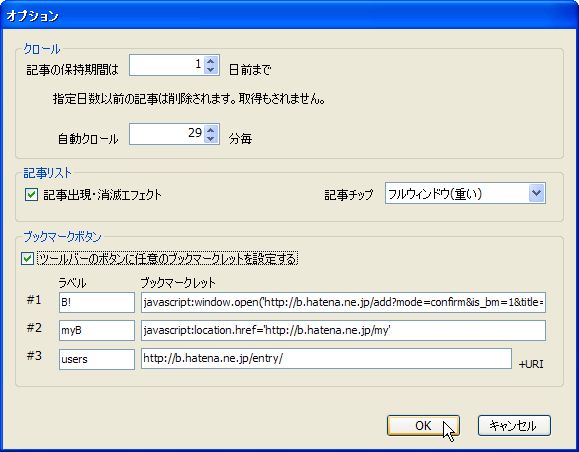Click up arrow of 自動クロール spinner
Screen dimensions: 579x452
[x=211, y=130]
